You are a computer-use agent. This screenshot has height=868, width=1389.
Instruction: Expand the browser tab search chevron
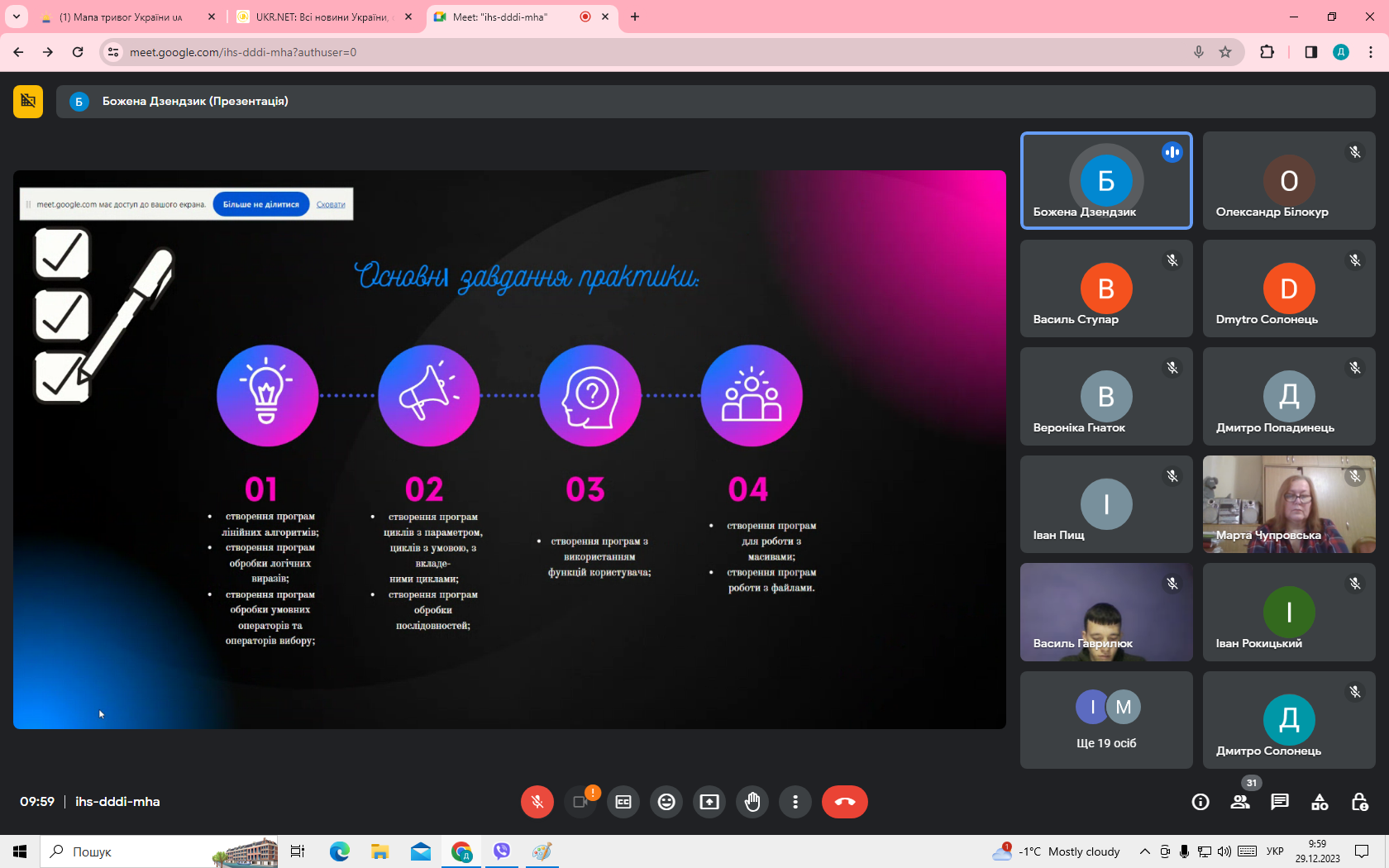(17, 17)
